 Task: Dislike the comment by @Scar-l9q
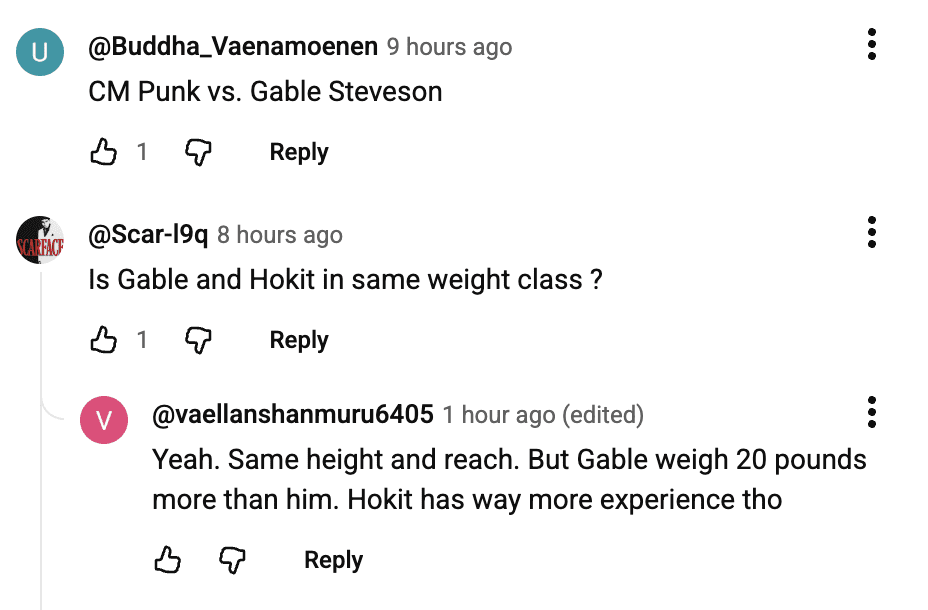[x=199, y=340]
